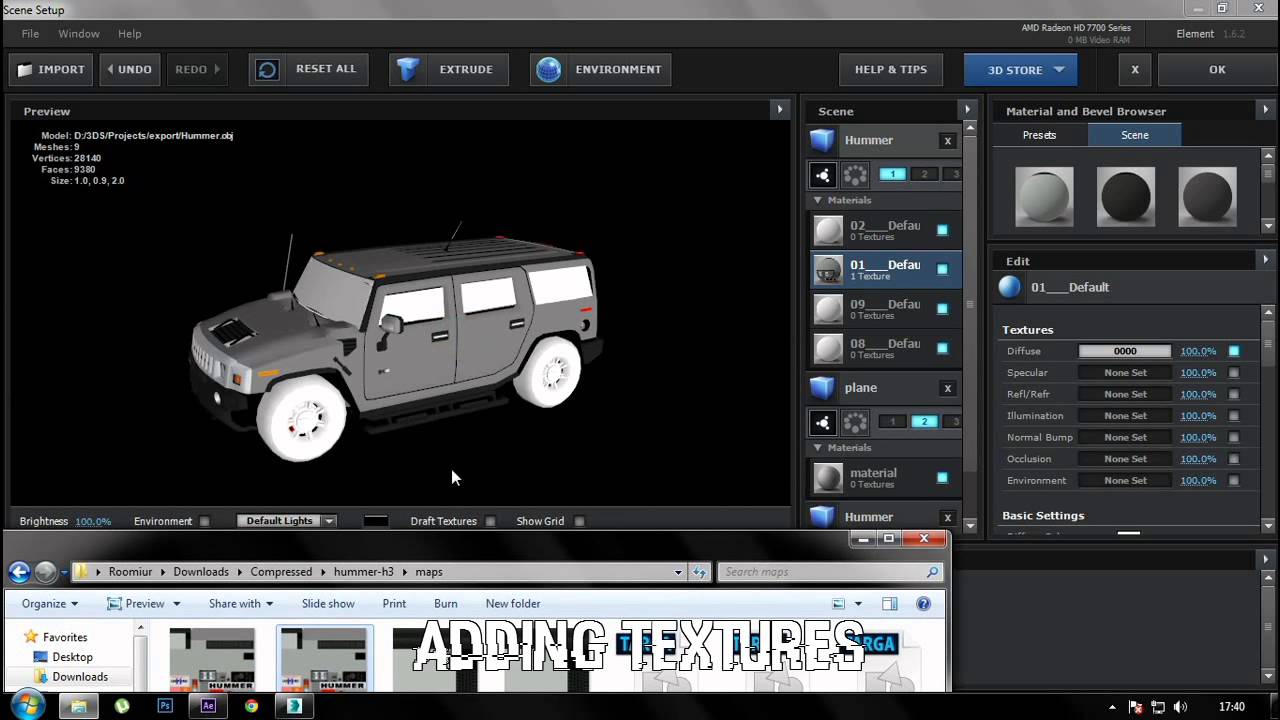1280x720 pixels.
Task: Click Downloads in Explorer favorites
Action: pyautogui.click(x=80, y=677)
